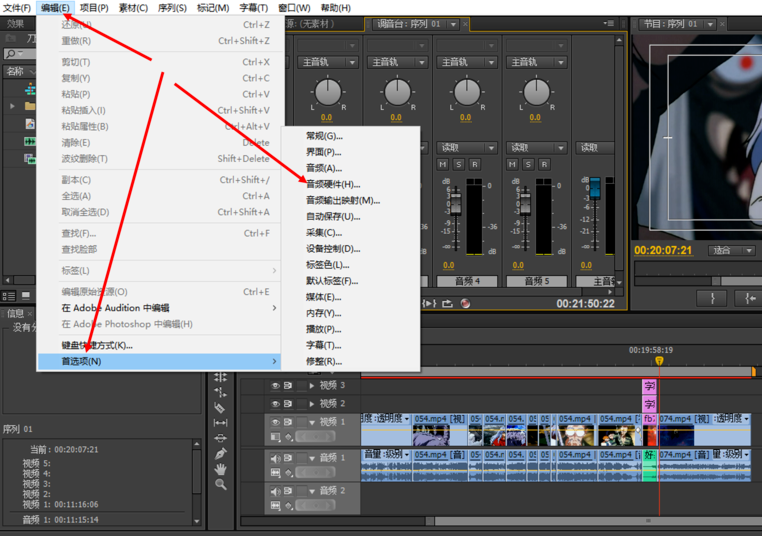Click set display style icon on Audio 1 track
The height and width of the screenshot is (536, 762).
click(x=276, y=472)
